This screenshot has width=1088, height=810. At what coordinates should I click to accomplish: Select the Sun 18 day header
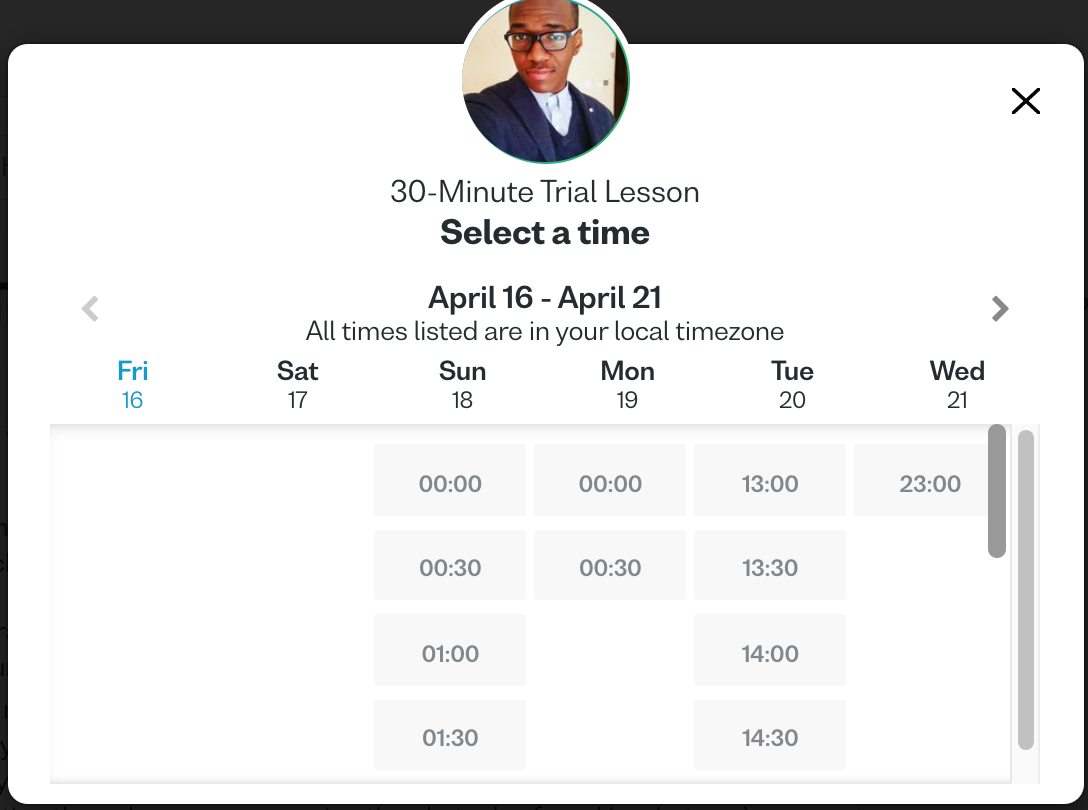pos(462,385)
